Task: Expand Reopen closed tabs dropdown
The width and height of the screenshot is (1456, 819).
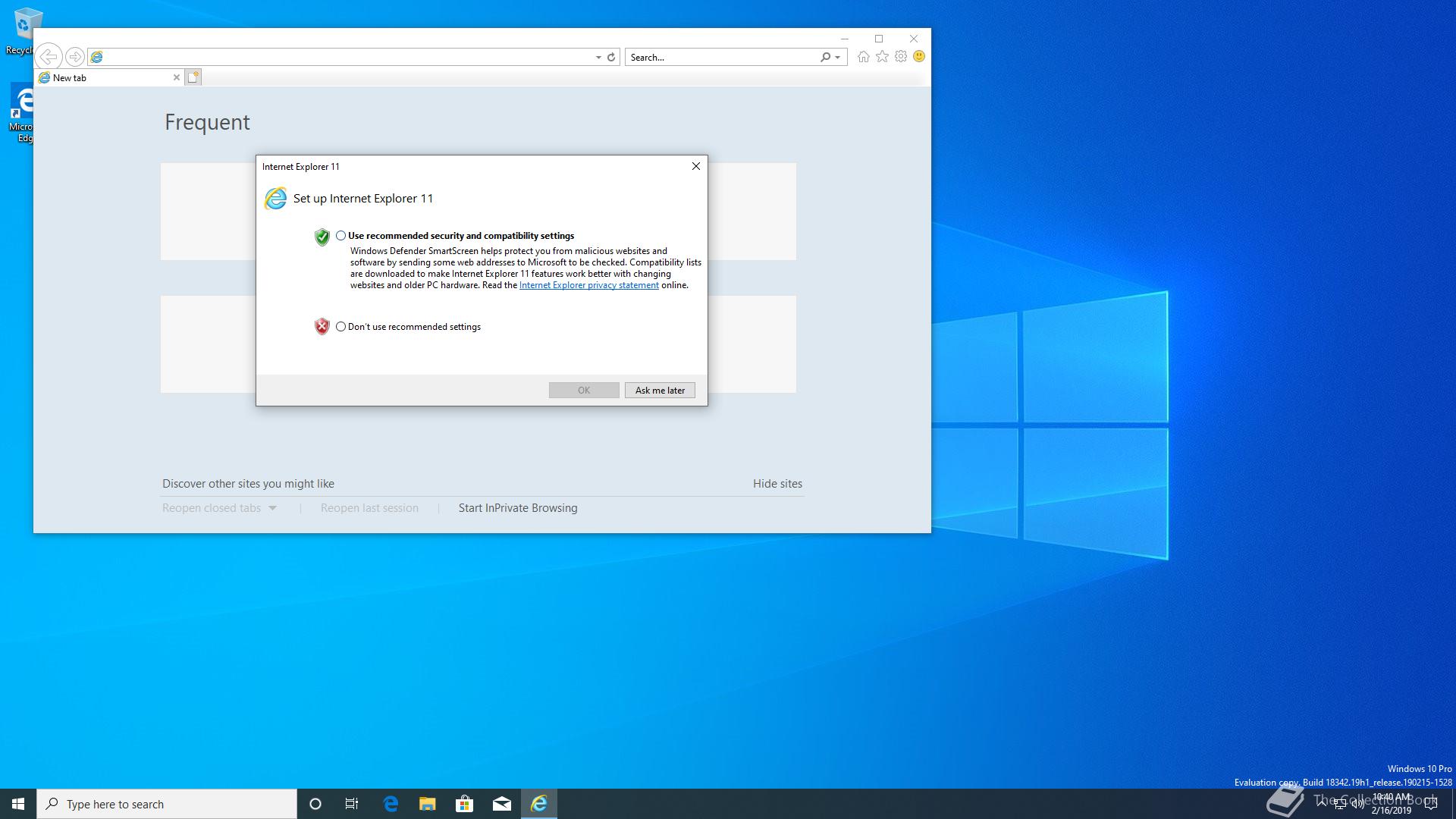Action: click(x=273, y=508)
